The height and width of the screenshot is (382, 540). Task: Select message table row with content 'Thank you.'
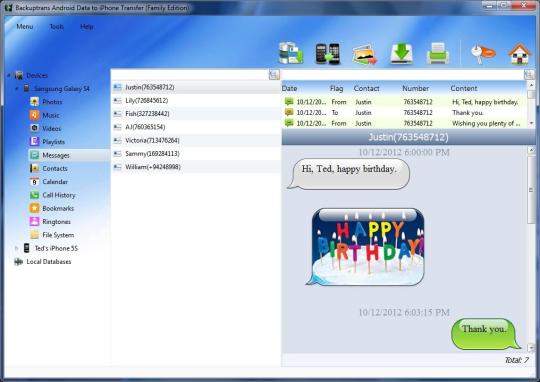404,112
